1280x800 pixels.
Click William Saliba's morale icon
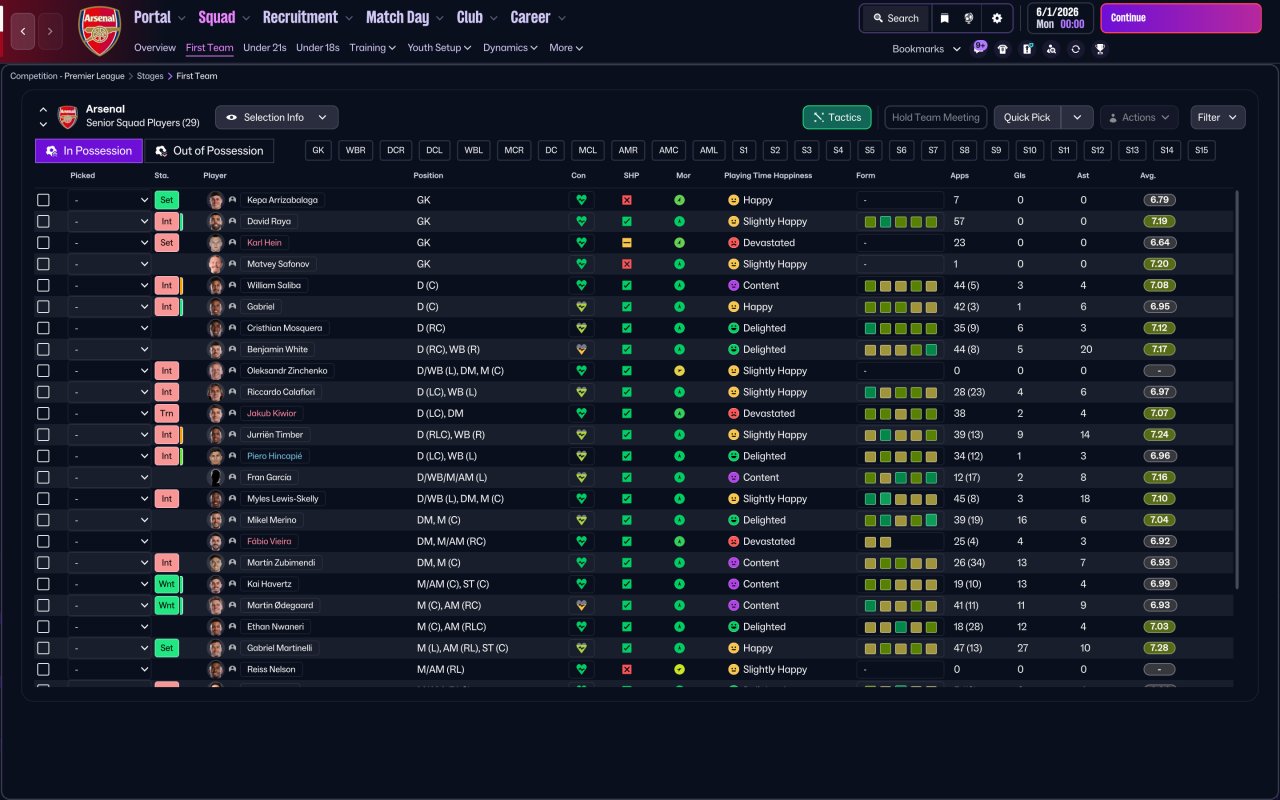(680, 285)
